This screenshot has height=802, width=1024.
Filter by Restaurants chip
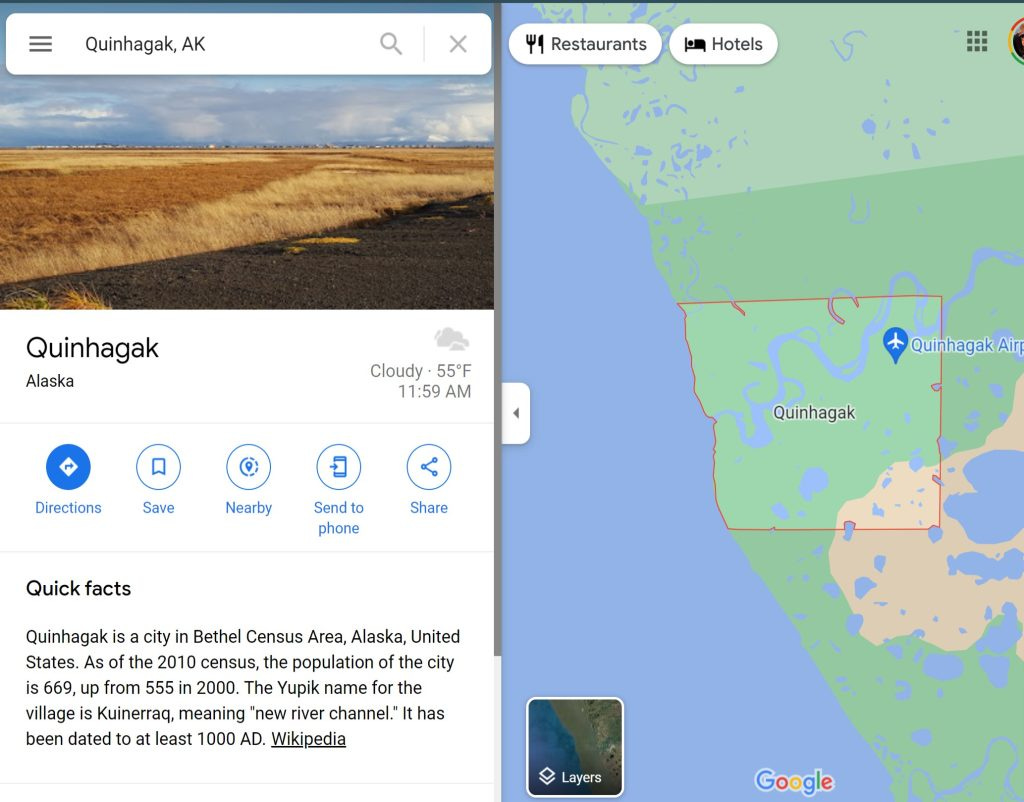point(585,44)
